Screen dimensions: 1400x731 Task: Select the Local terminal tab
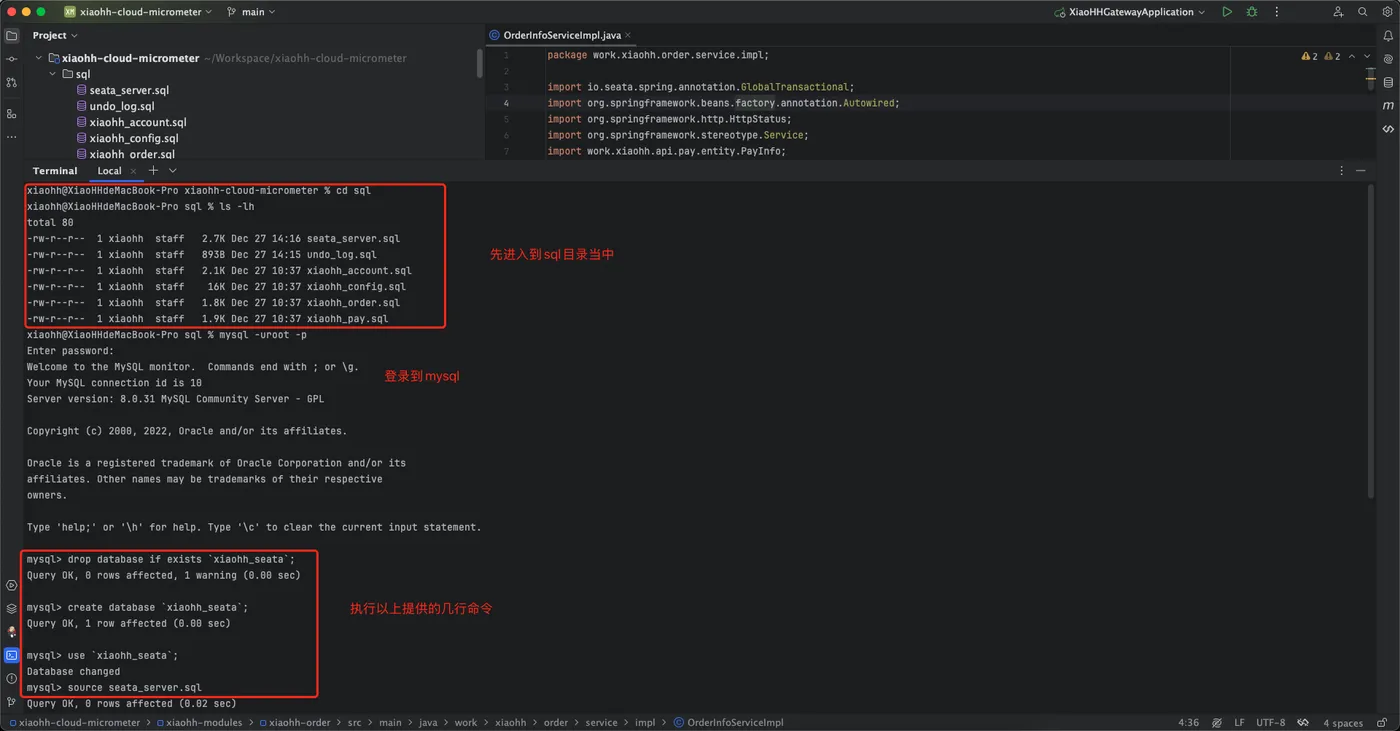click(110, 171)
